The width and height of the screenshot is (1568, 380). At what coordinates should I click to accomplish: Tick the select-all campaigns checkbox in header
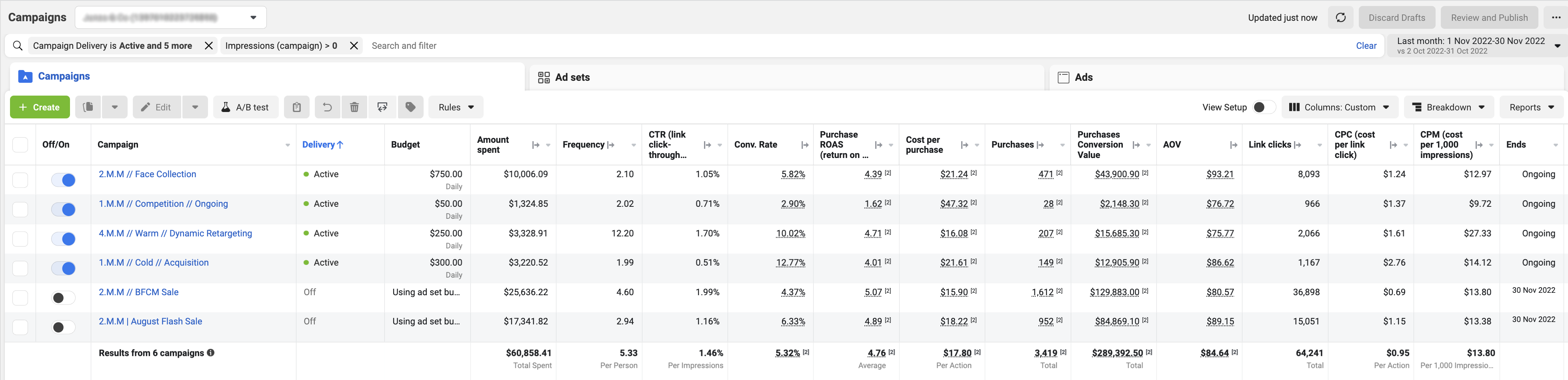click(20, 144)
